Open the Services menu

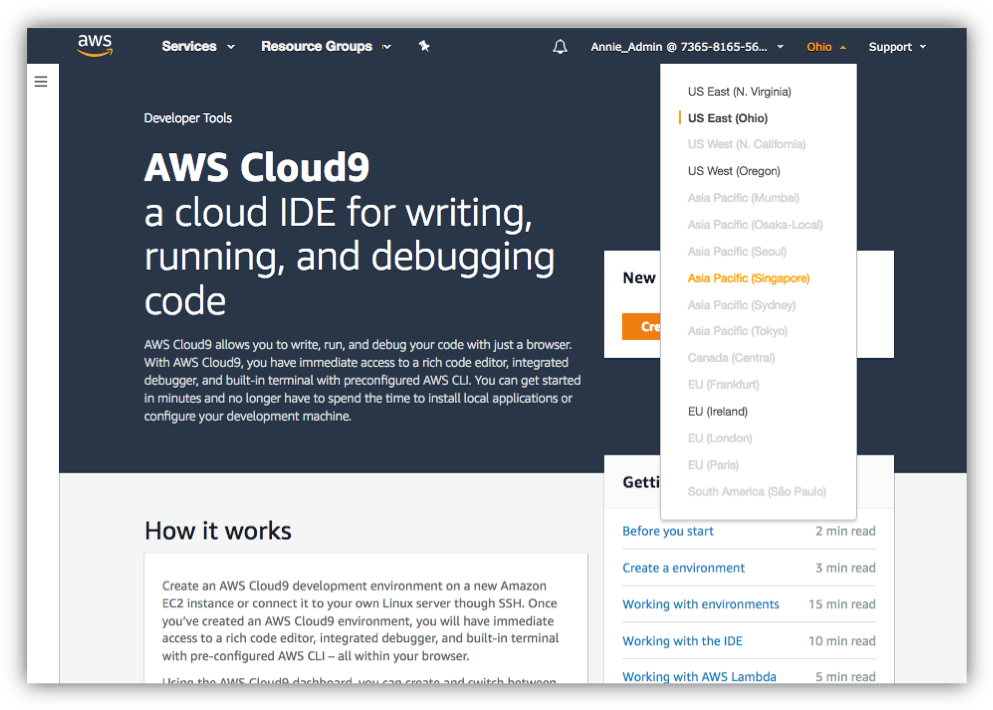tap(198, 46)
